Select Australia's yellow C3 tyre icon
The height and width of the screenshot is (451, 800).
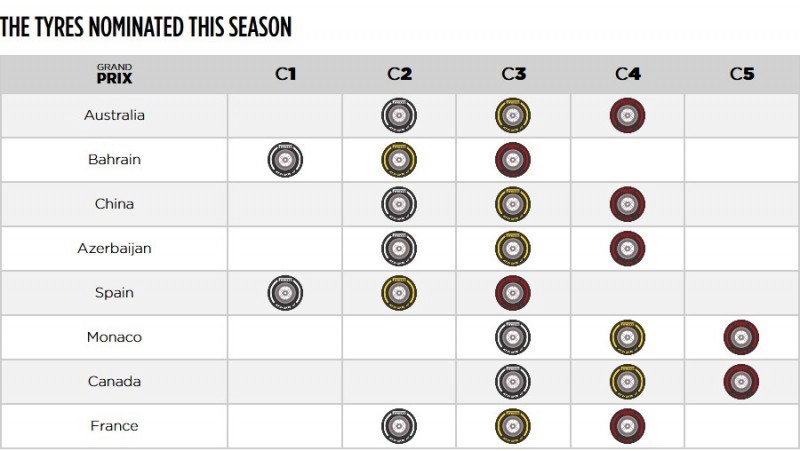(x=513, y=116)
